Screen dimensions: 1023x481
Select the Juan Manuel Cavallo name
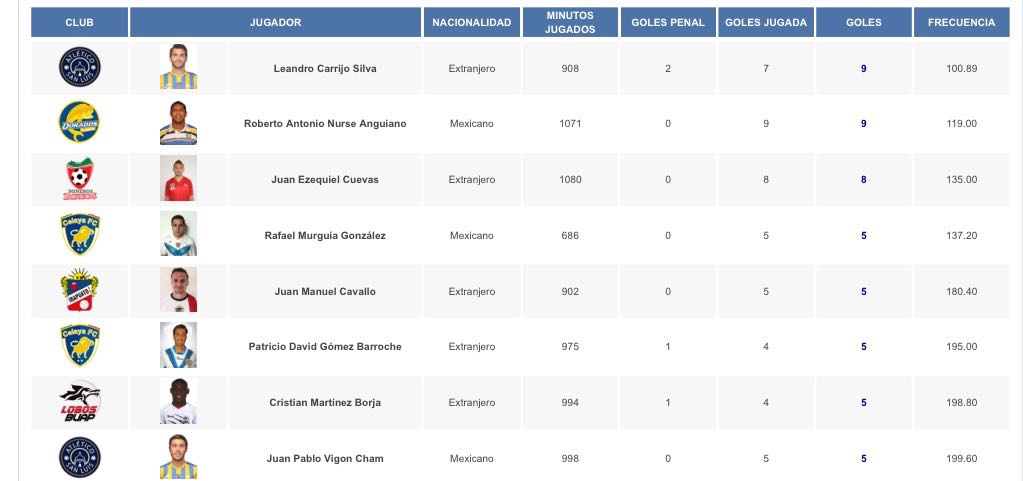click(x=325, y=291)
